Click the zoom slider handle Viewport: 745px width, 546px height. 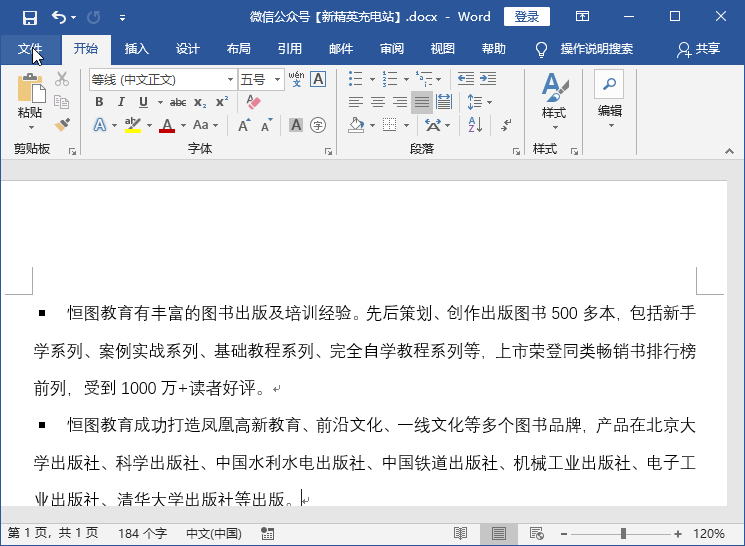pyautogui.click(x=623, y=534)
